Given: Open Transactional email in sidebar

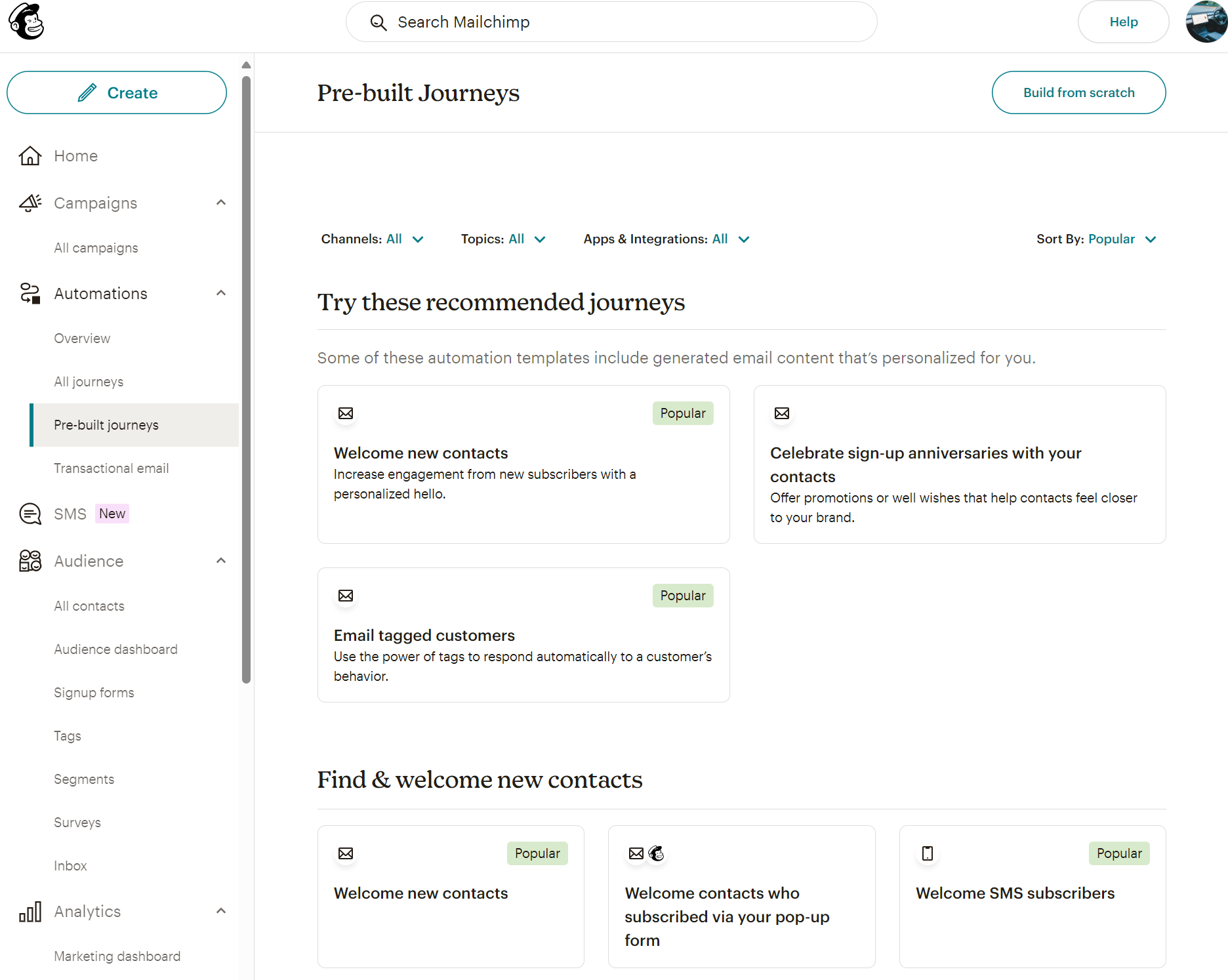Looking at the screenshot, I should coord(112,468).
